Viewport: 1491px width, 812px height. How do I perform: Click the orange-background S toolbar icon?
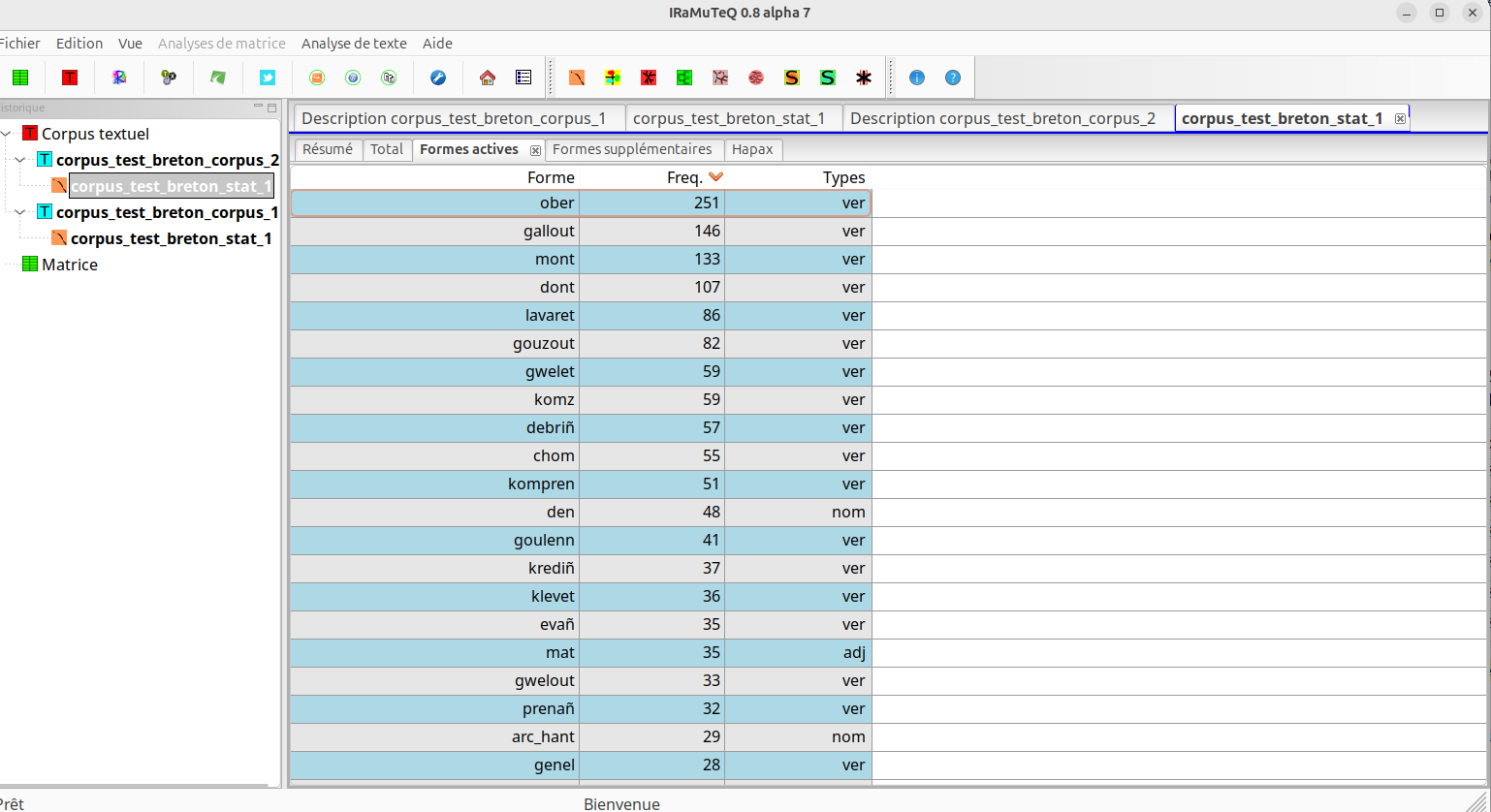click(x=792, y=78)
